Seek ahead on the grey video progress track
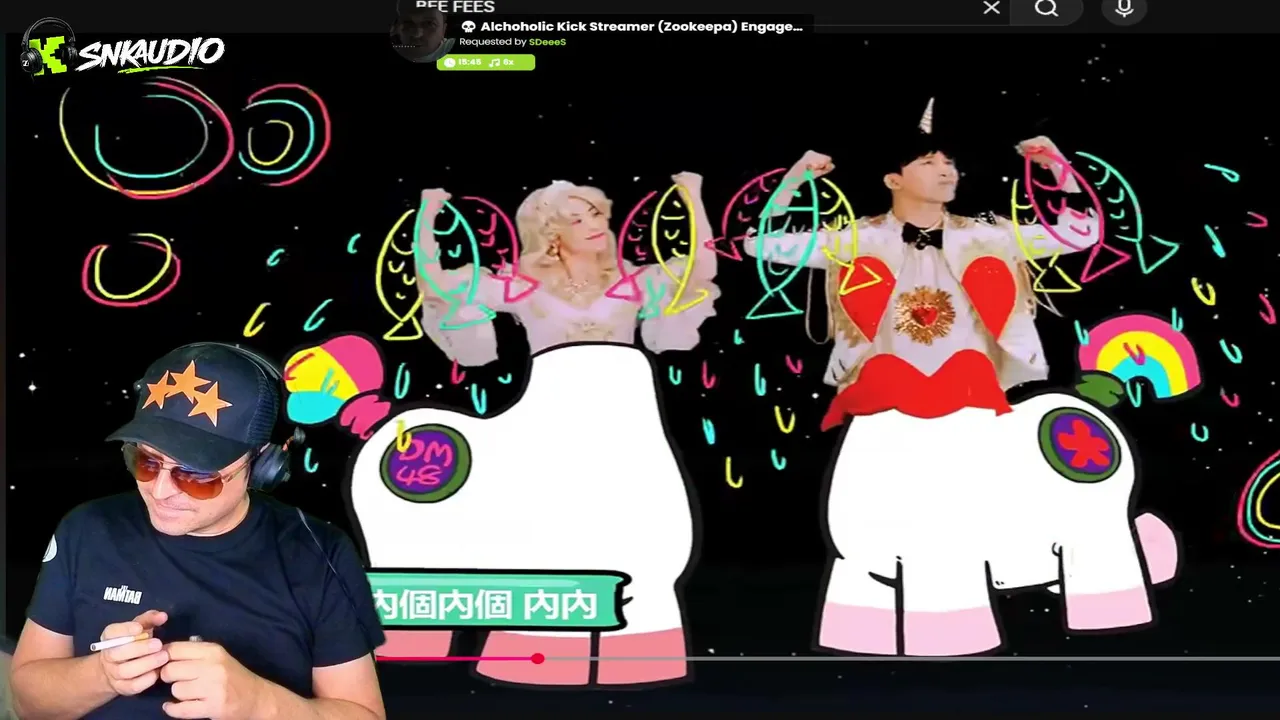Viewport: 1280px width, 720px height. [x=912, y=658]
